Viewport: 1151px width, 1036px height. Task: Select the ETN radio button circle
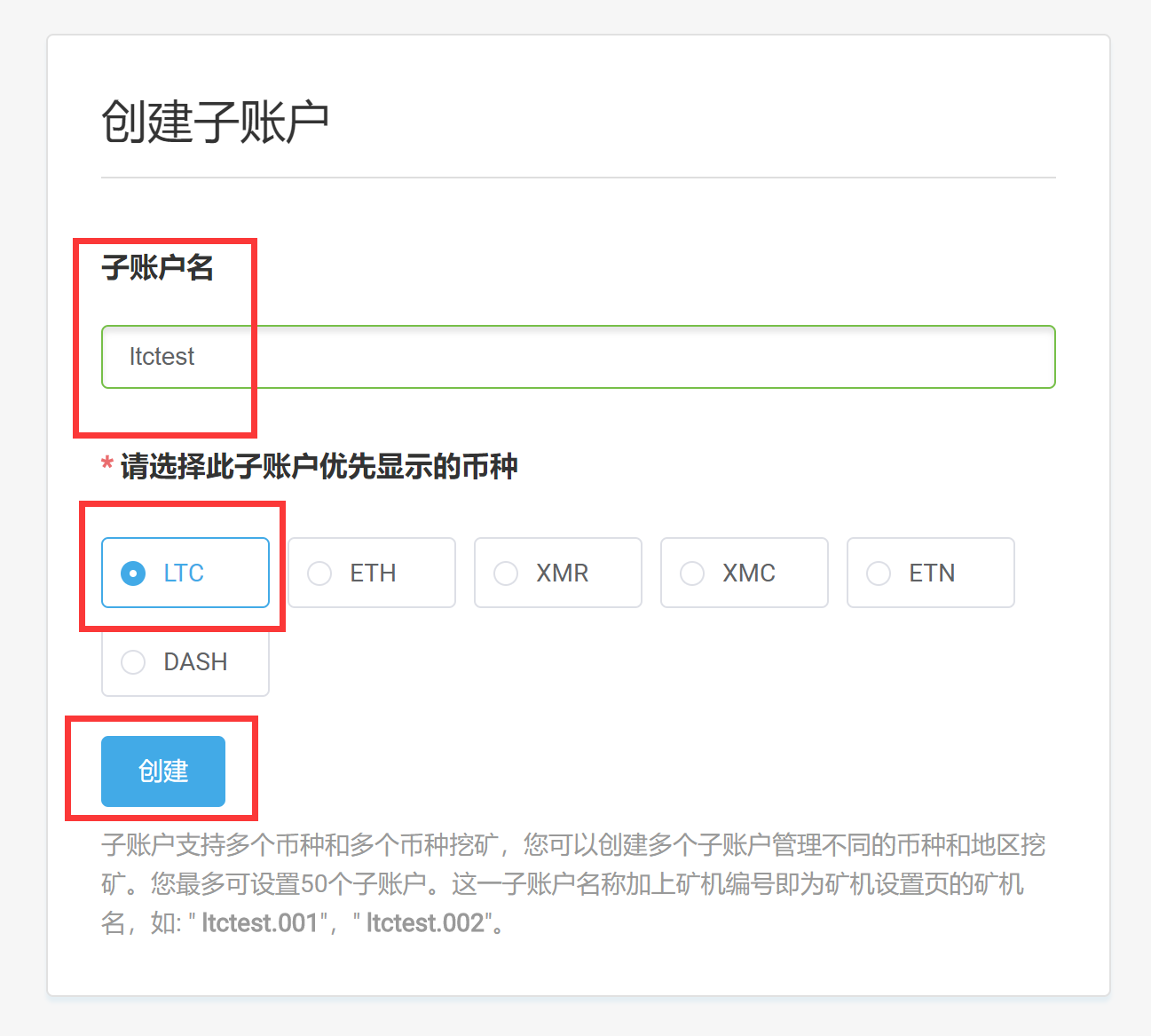point(879,573)
